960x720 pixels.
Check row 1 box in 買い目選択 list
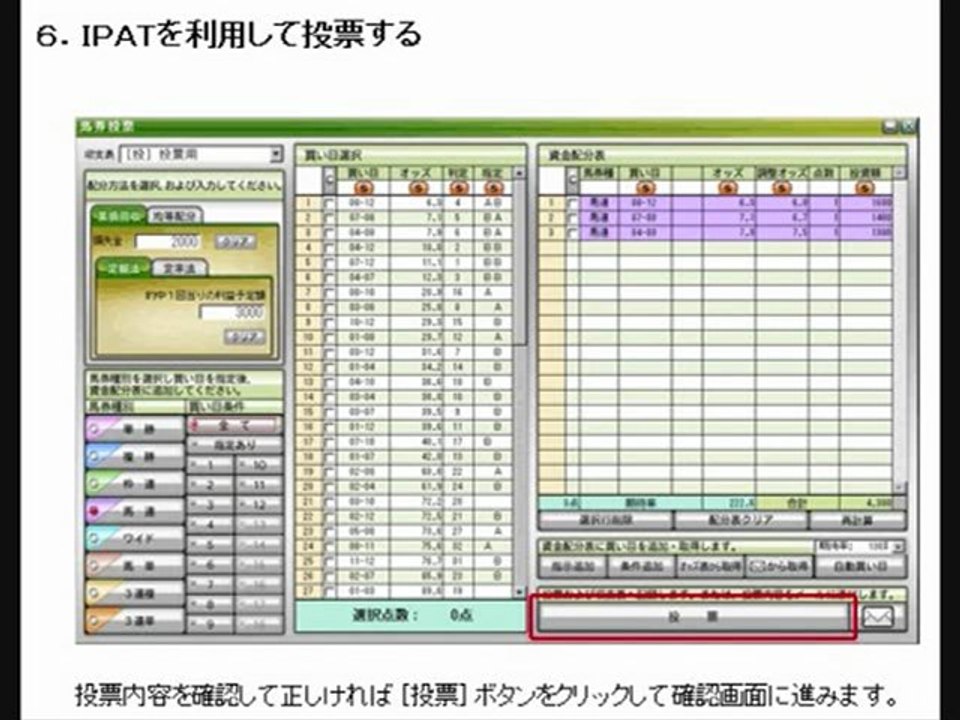point(329,203)
